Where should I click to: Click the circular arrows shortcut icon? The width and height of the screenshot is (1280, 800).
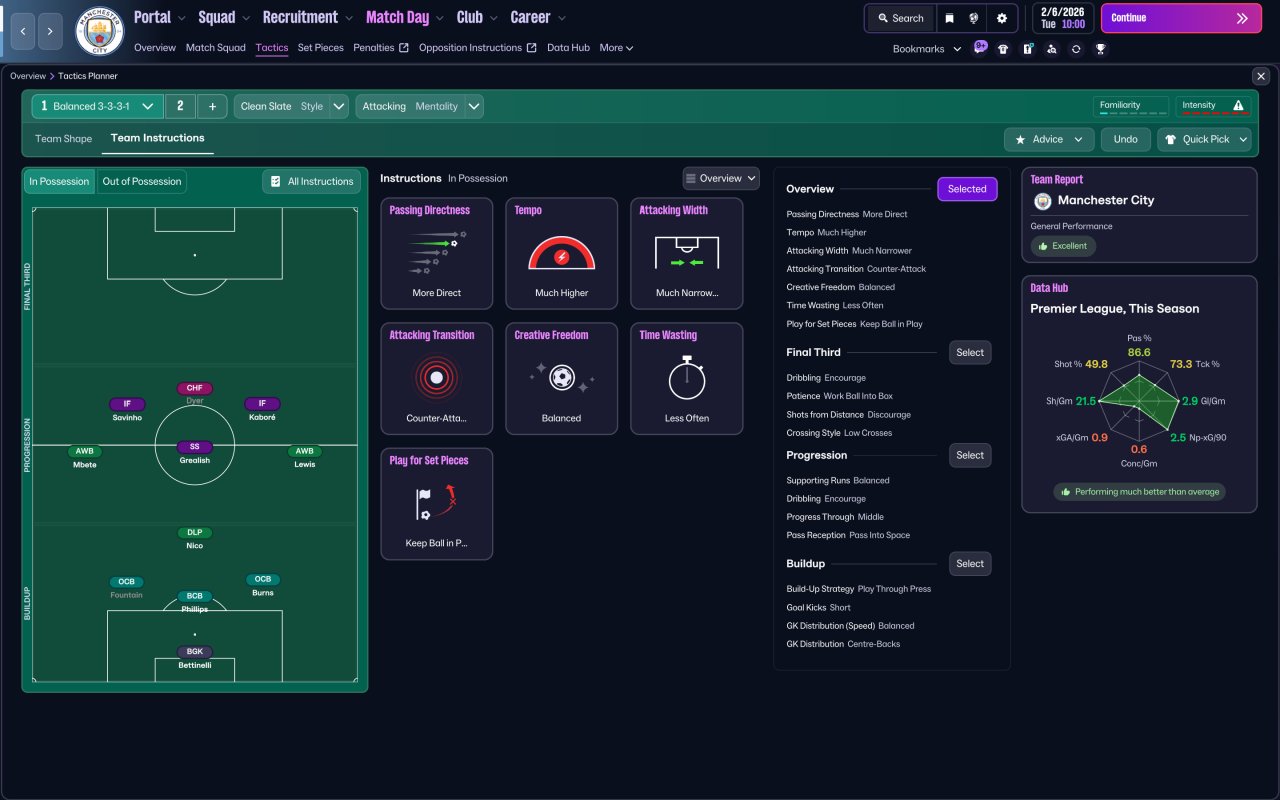pos(1076,48)
